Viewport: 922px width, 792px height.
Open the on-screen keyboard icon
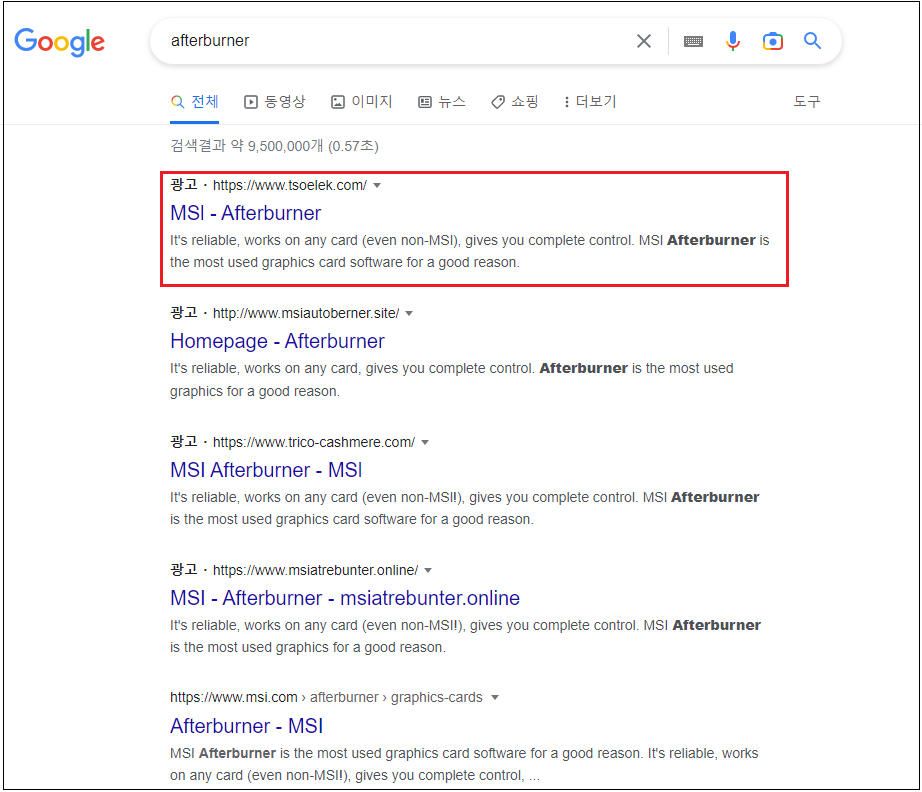[x=693, y=41]
